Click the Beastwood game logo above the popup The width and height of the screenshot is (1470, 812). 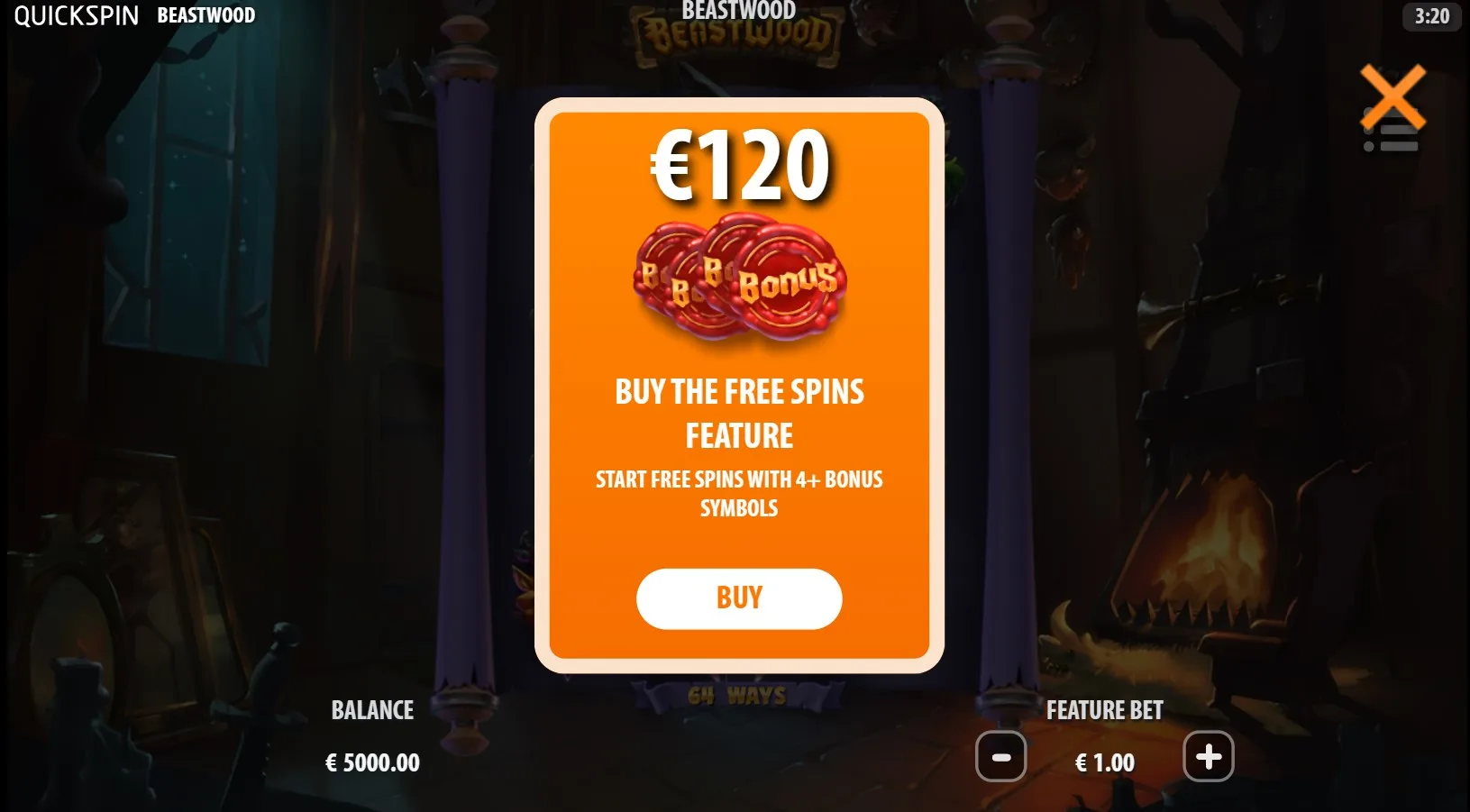tap(739, 34)
